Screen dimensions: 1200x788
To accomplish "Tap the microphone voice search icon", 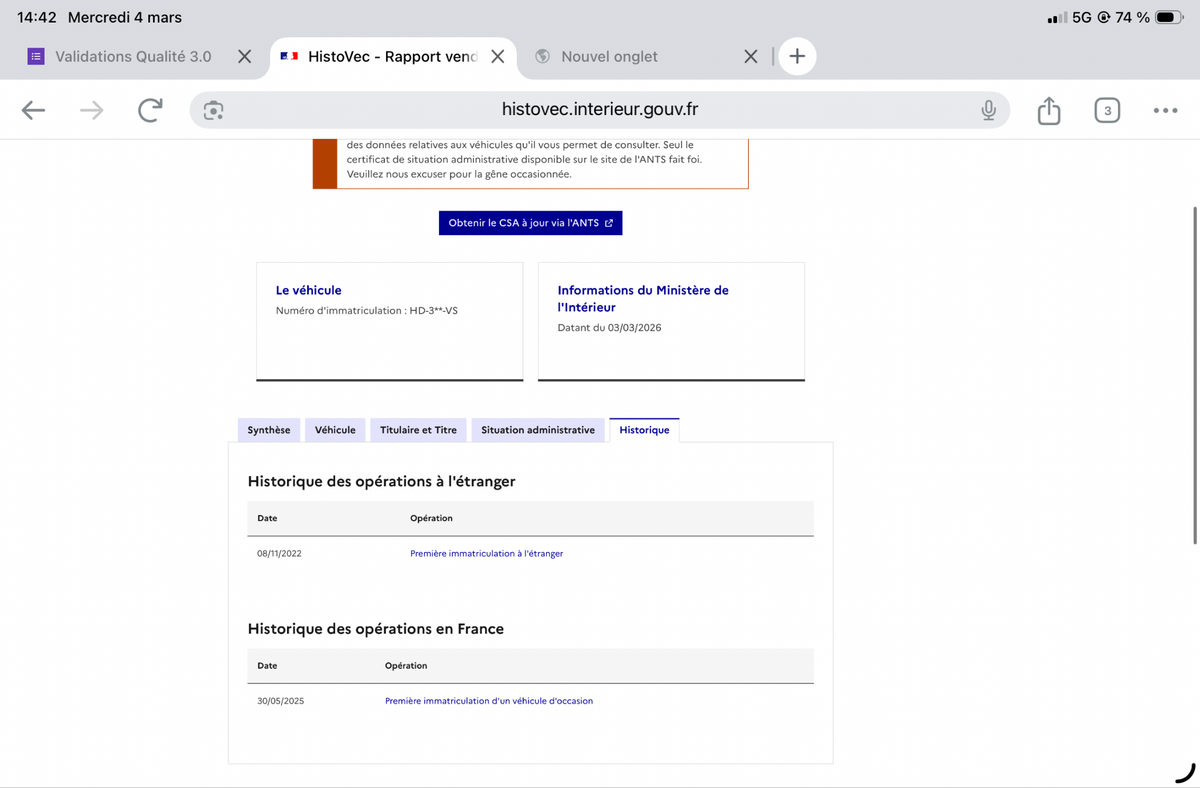I will pyautogui.click(x=988, y=111).
